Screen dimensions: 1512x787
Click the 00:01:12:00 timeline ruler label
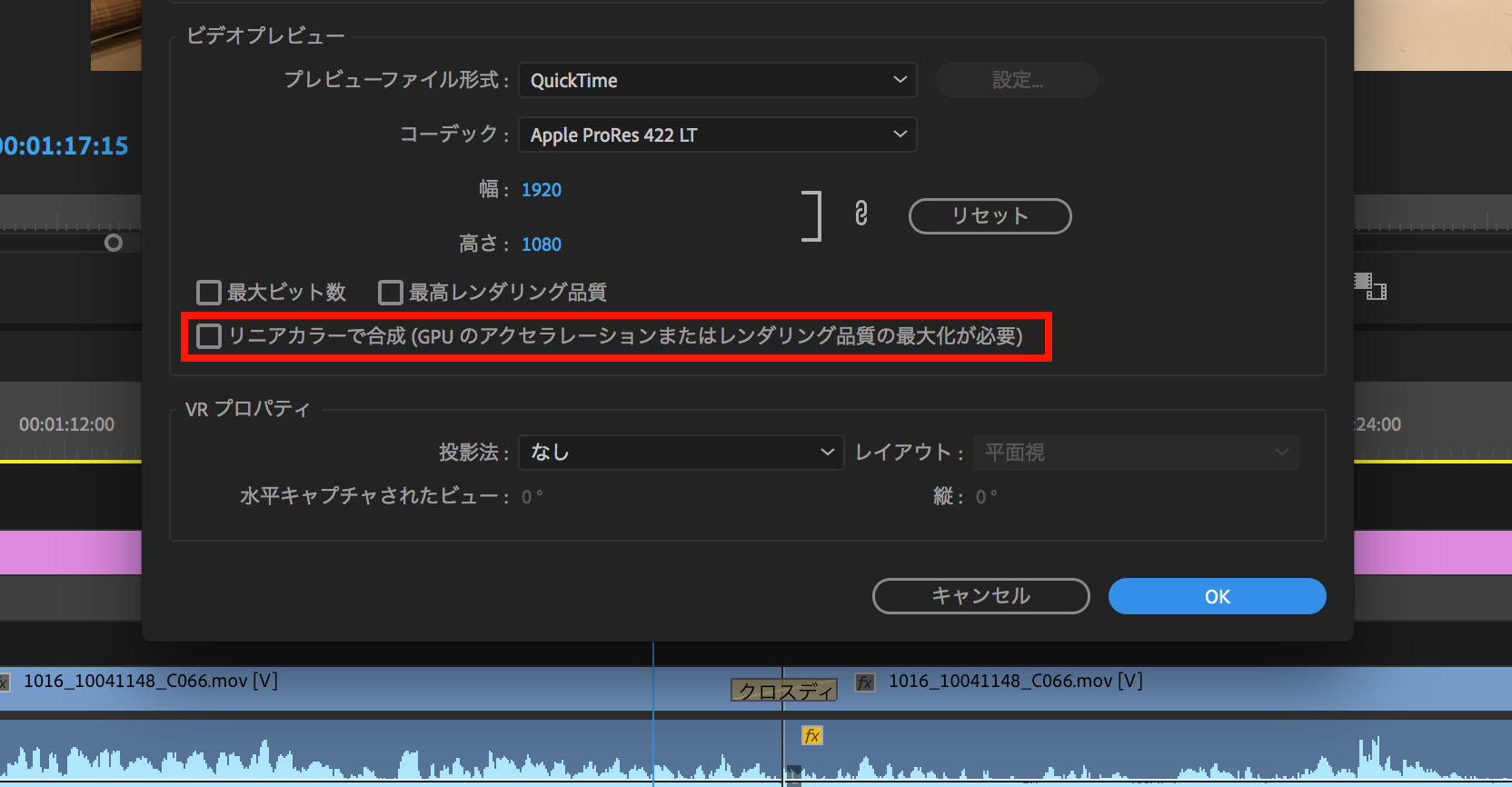tap(67, 424)
